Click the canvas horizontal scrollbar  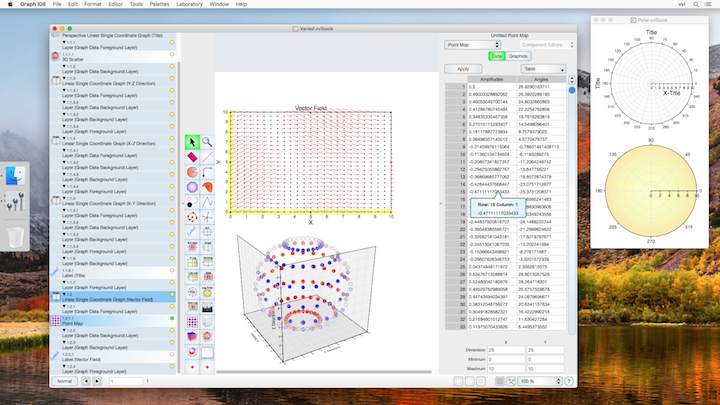coord(324,372)
